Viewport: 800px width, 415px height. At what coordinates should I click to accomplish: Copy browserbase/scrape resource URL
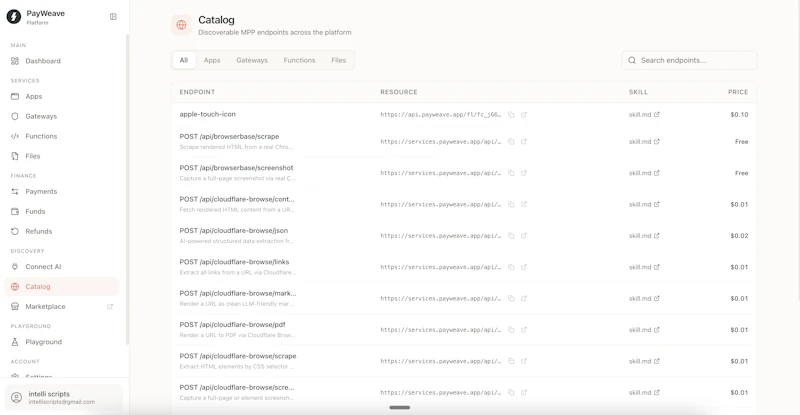(511, 142)
